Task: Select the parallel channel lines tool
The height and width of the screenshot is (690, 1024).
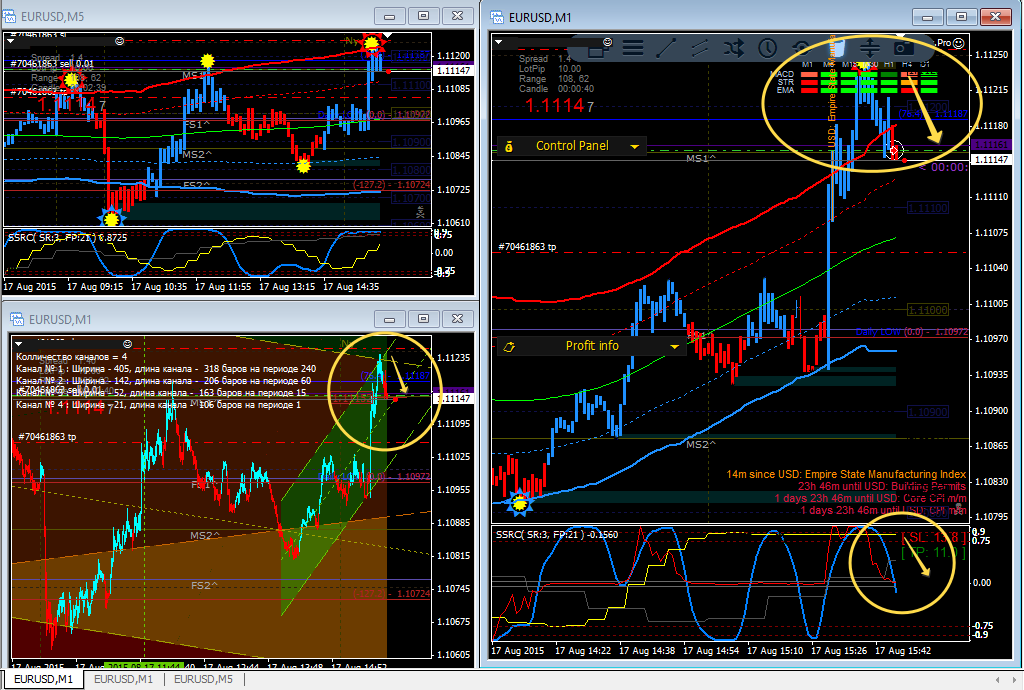Action: click(x=699, y=48)
